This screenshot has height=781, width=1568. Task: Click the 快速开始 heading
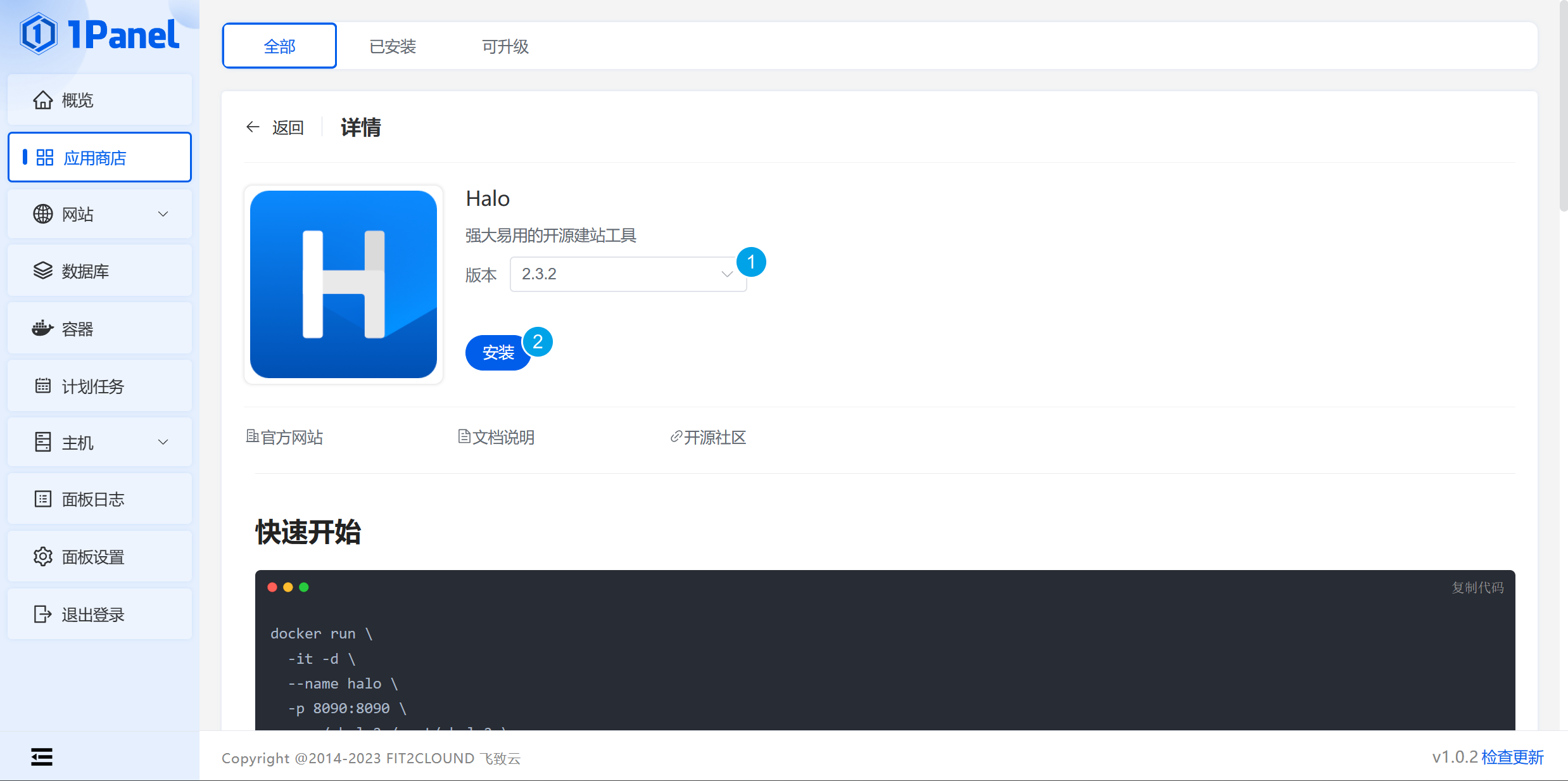(x=308, y=532)
